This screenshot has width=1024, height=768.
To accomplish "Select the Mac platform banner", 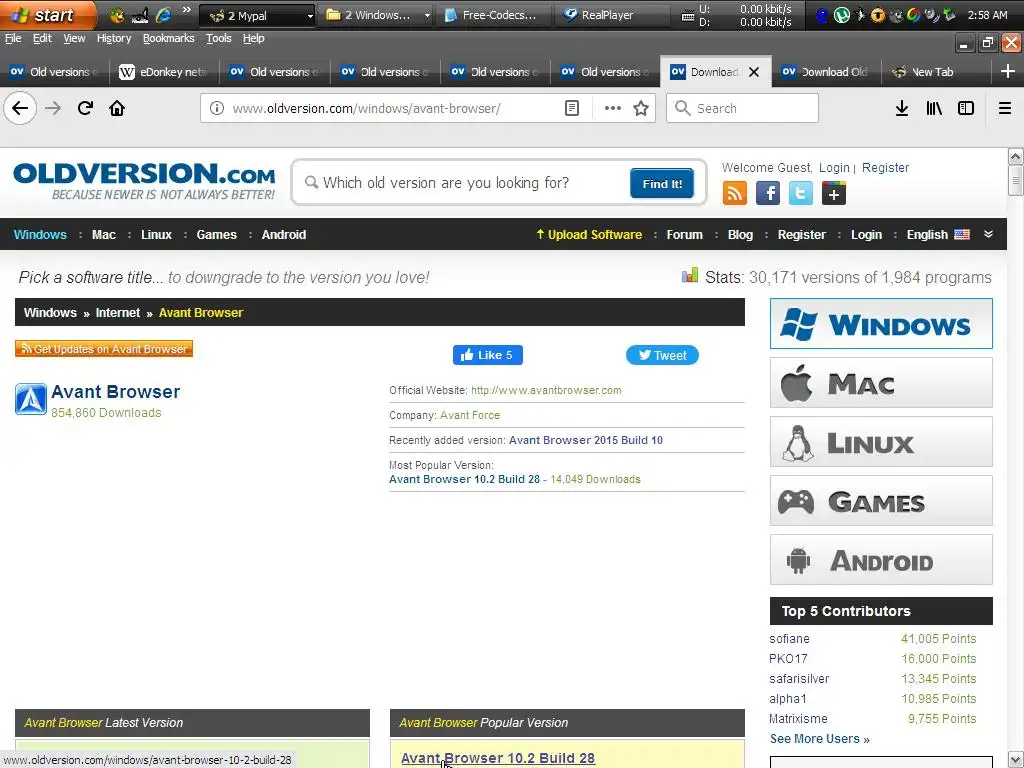I will (881, 383).
